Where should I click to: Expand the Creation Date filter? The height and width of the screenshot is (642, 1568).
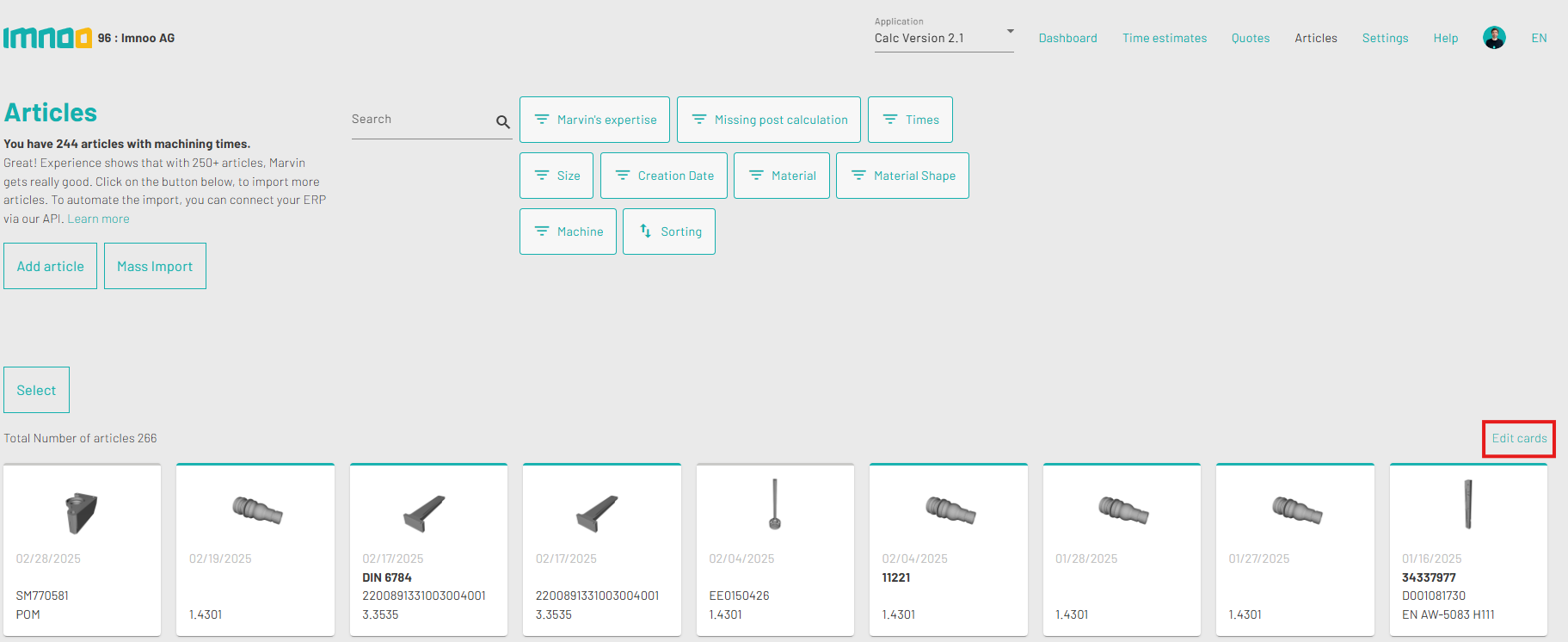coord(663,176)
